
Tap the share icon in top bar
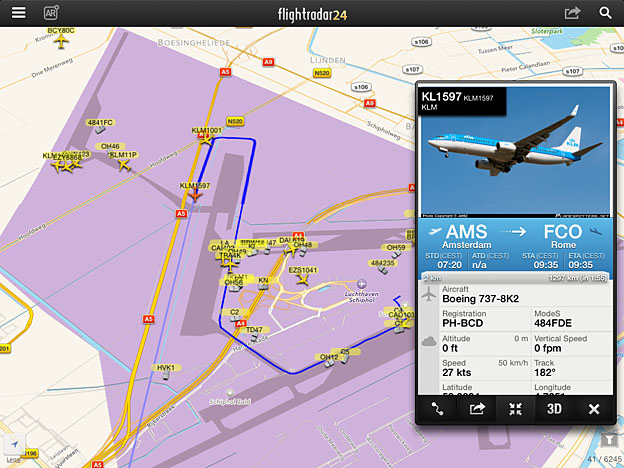click(x=572, y=13)
